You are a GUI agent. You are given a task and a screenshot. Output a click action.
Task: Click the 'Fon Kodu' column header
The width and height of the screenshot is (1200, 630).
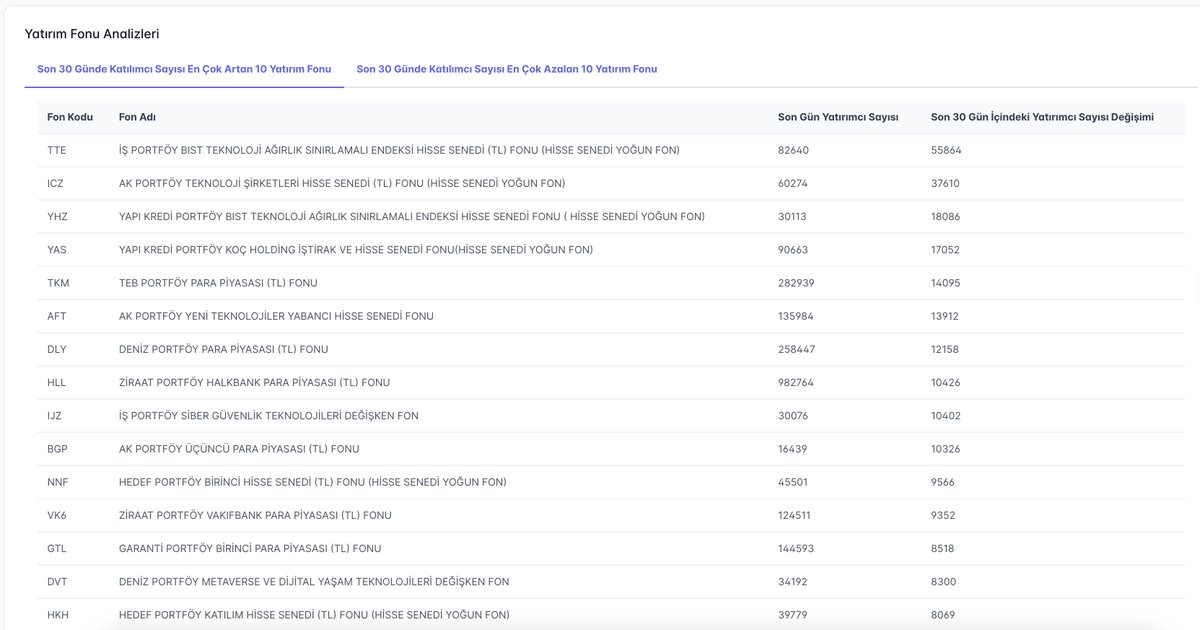pyautogui.click(x=70, y=117)
